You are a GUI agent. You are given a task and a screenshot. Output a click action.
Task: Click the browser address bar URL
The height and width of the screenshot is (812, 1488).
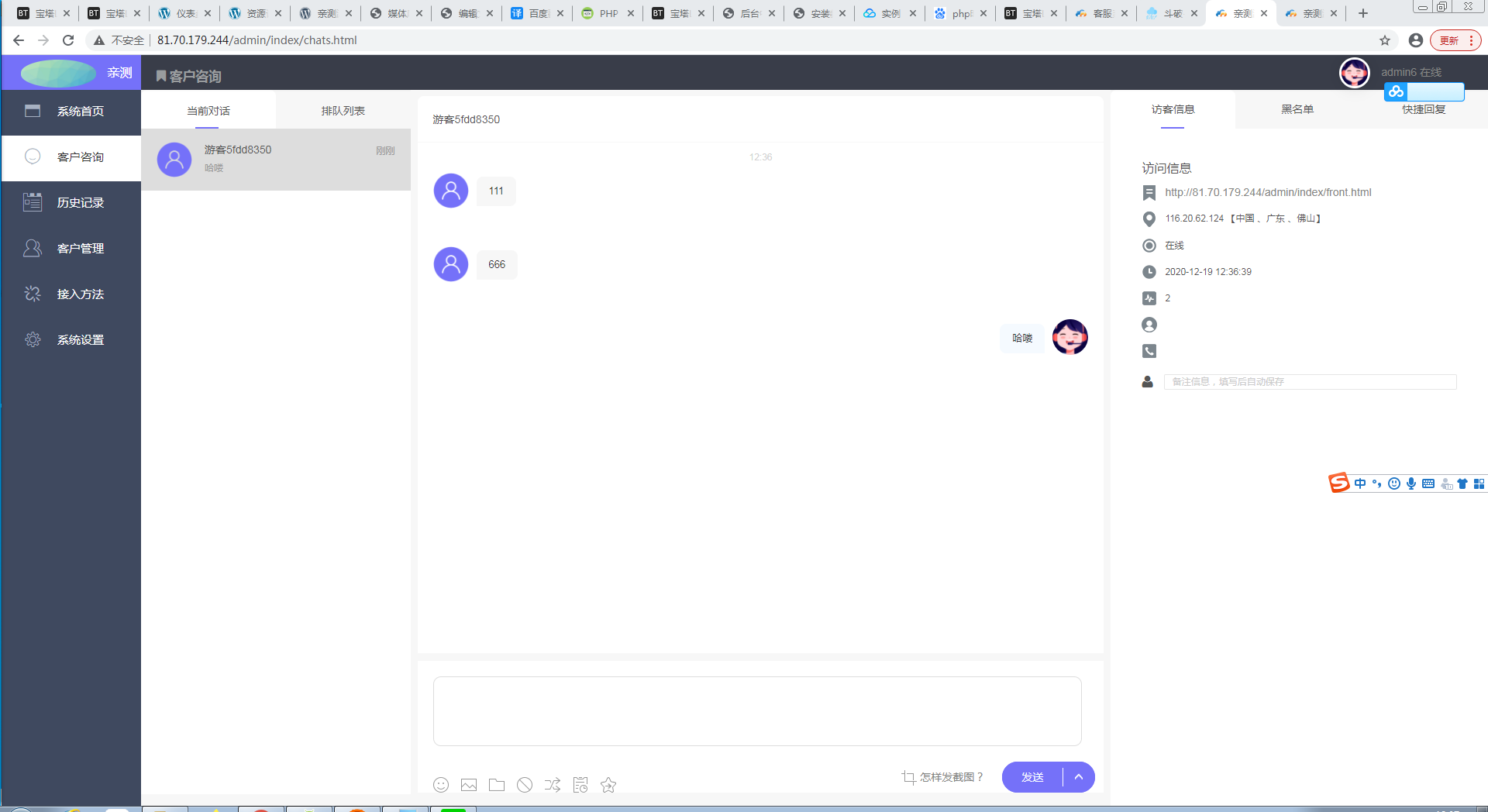(x=257, y=40)
